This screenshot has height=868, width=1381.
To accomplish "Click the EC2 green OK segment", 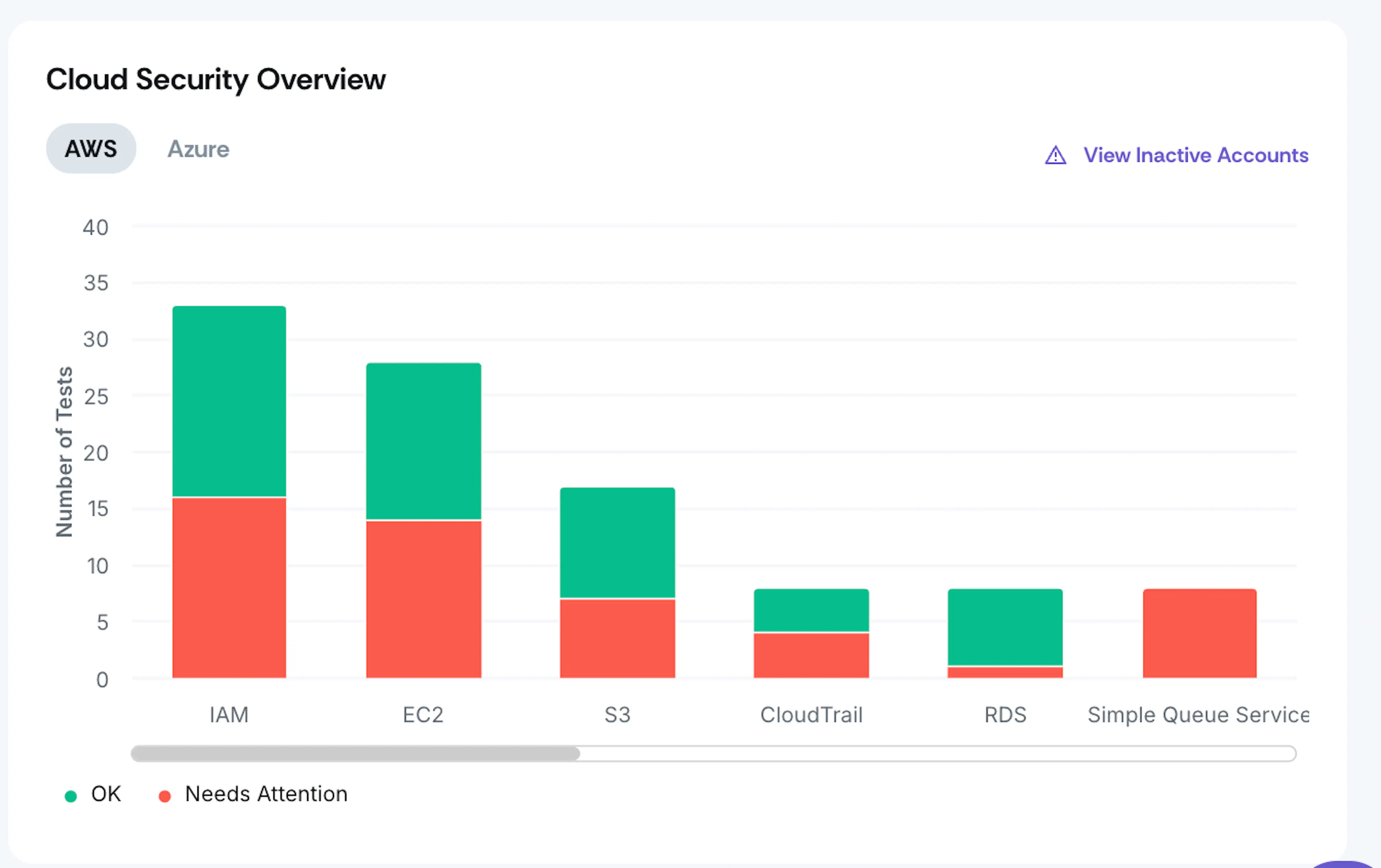I will [424, 441].
